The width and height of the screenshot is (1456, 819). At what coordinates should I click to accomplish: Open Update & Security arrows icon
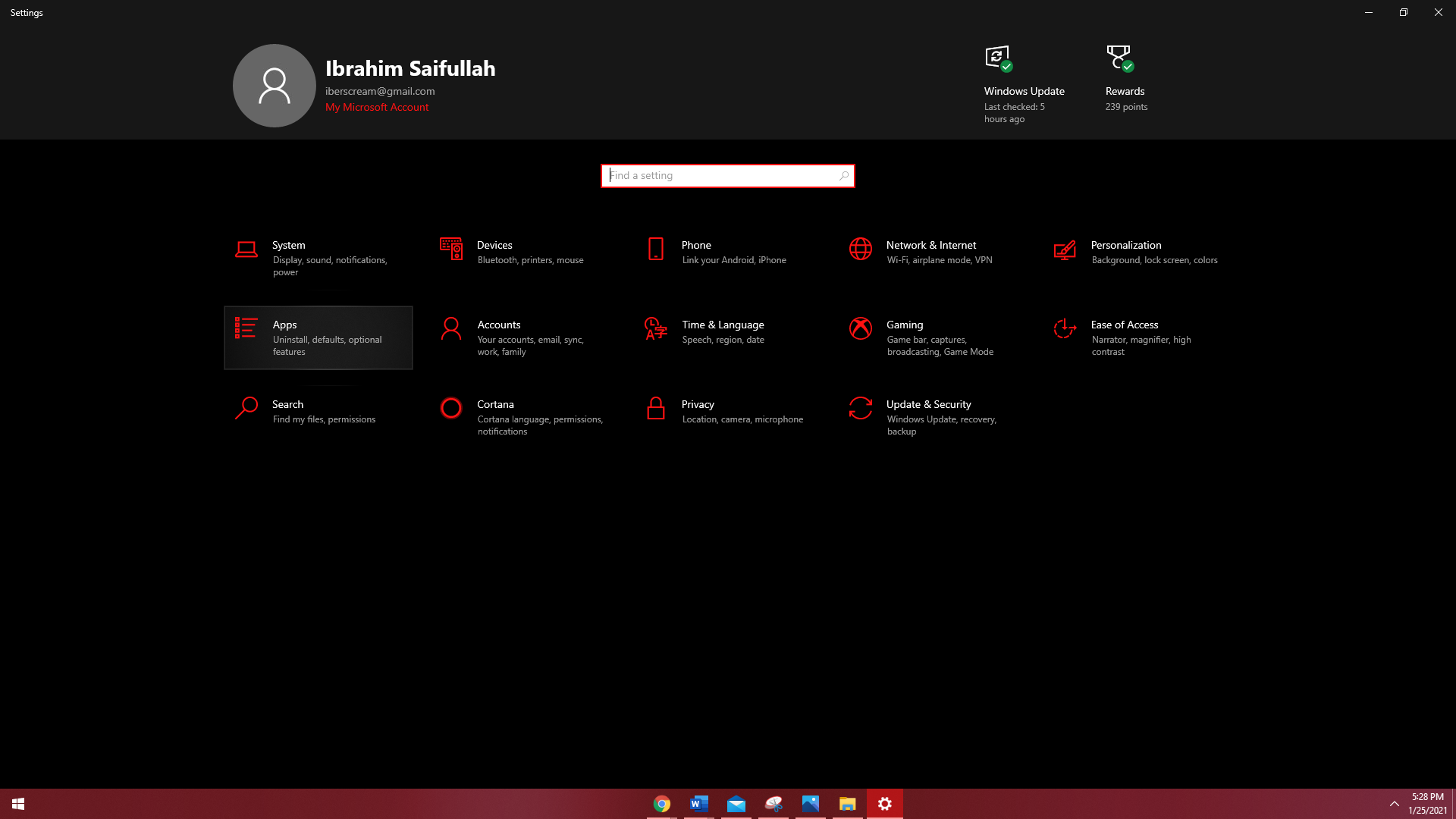click(x=861, y=408)
